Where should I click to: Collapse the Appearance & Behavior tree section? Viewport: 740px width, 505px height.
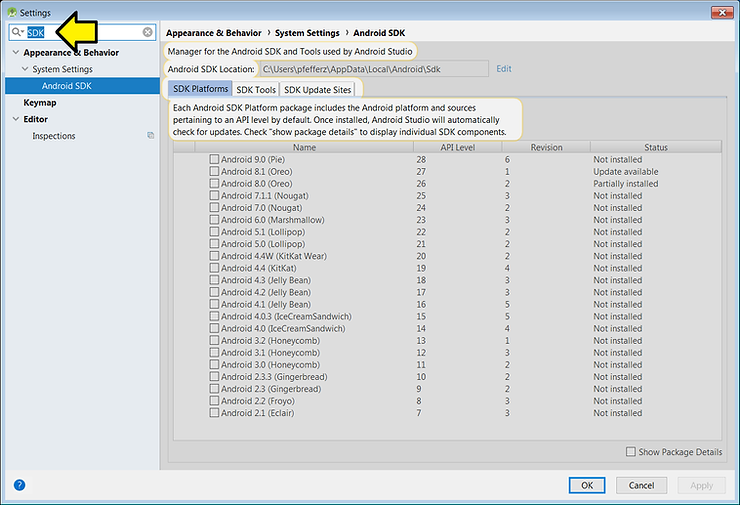tap(14, 52)
